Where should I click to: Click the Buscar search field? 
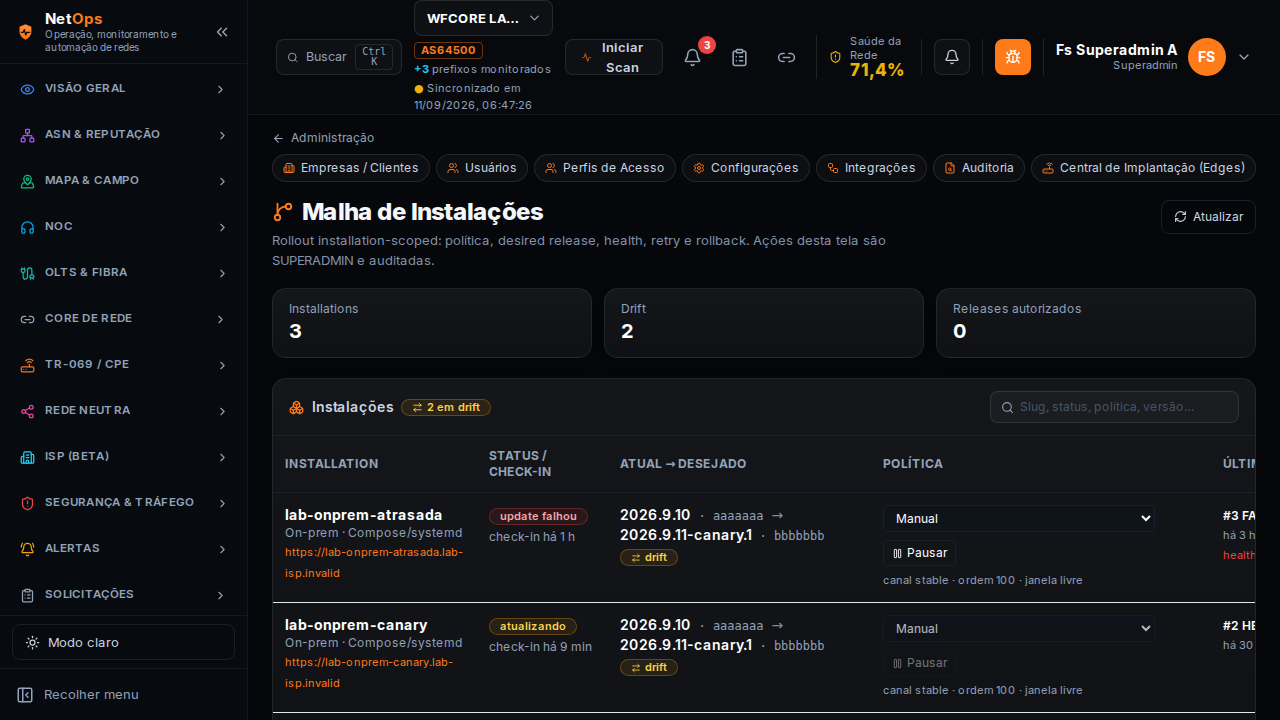coord(338,57)
